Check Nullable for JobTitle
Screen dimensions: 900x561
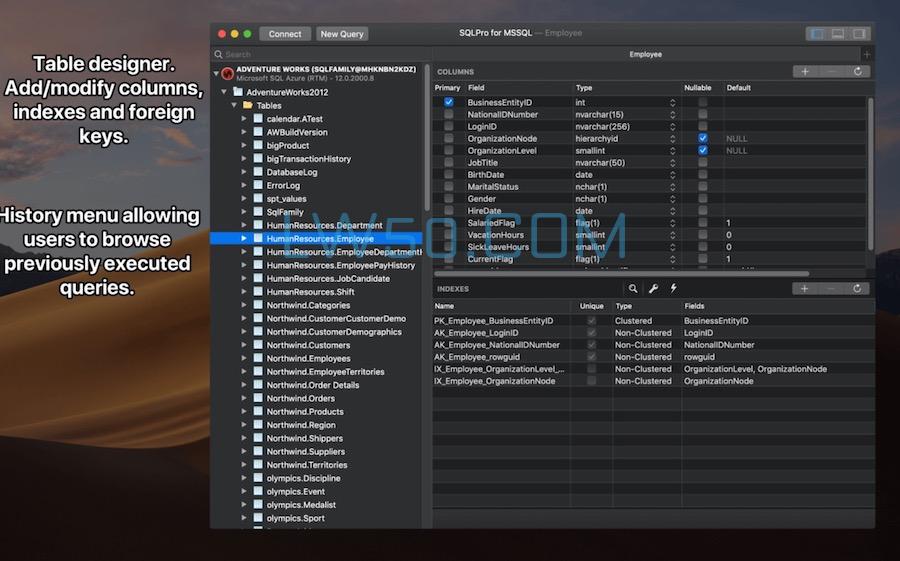[703, 163]
